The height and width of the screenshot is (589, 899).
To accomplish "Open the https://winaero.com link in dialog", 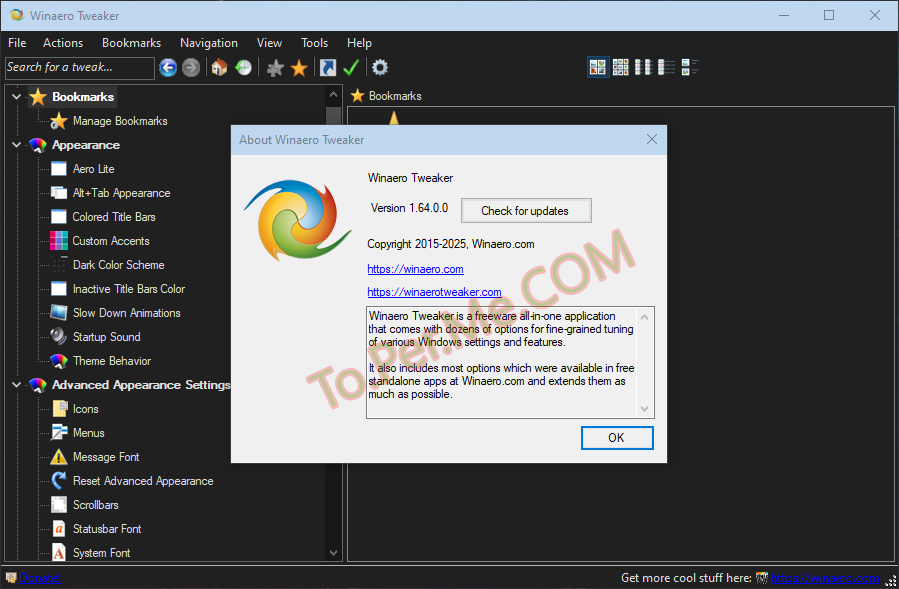I will pos(415,269).
